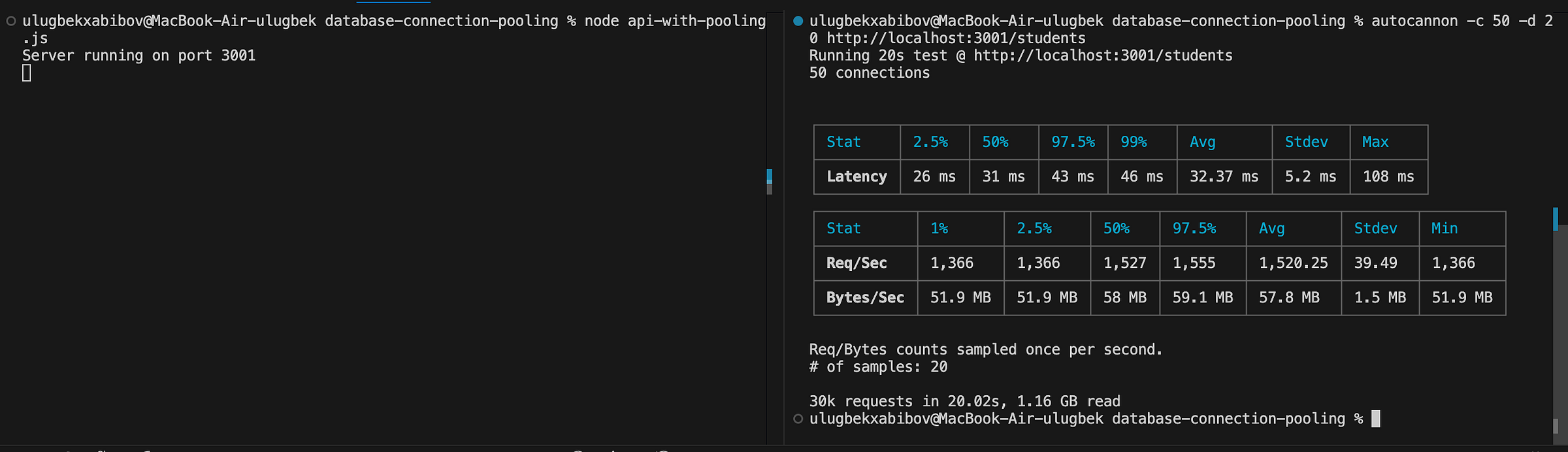The height and width of the screenshot is (452, 1568).
Task: Click the gray command marker beside the node command
Action: tap(11, 22)
